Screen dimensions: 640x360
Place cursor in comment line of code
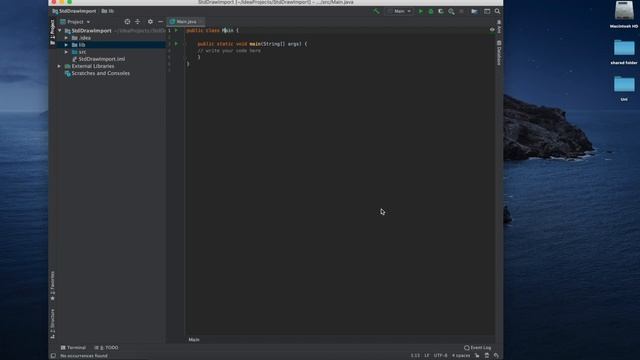pos(229,51)
